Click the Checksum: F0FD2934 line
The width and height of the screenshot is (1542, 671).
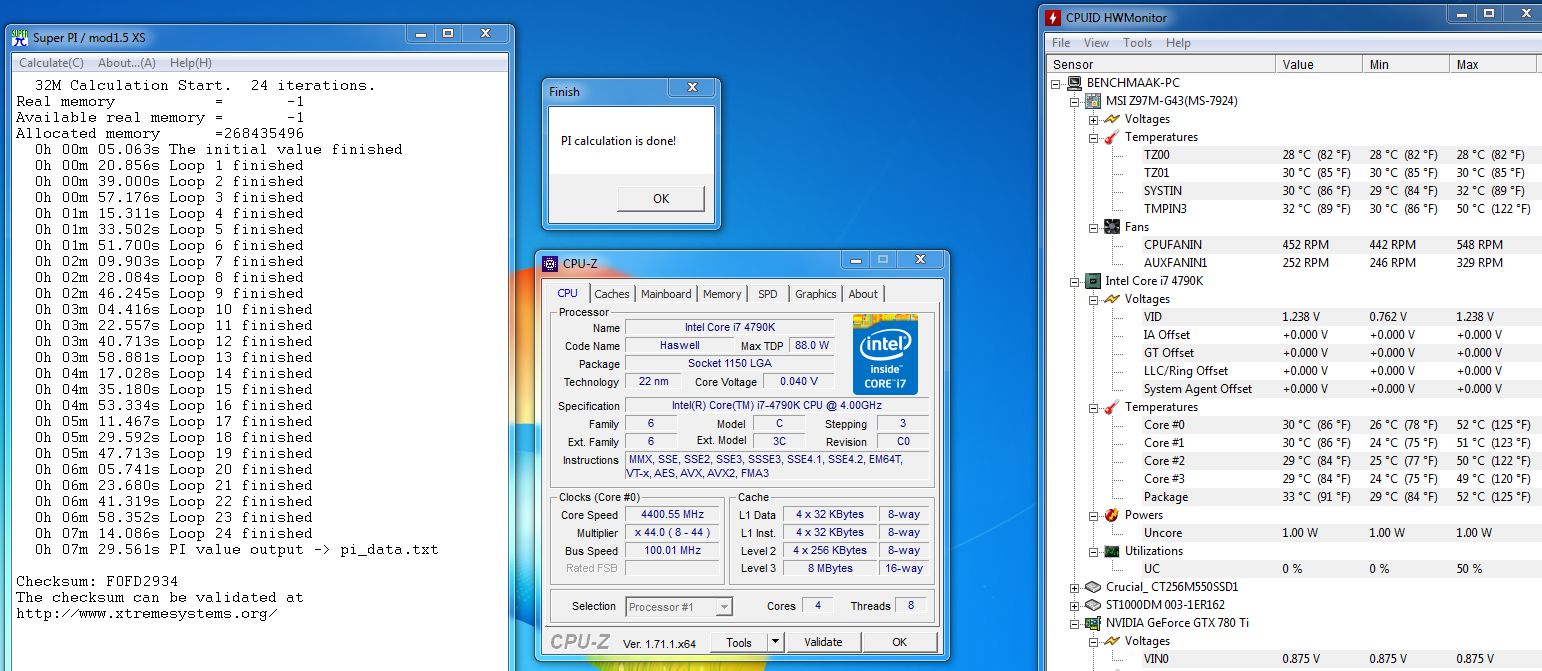point(97,581)
